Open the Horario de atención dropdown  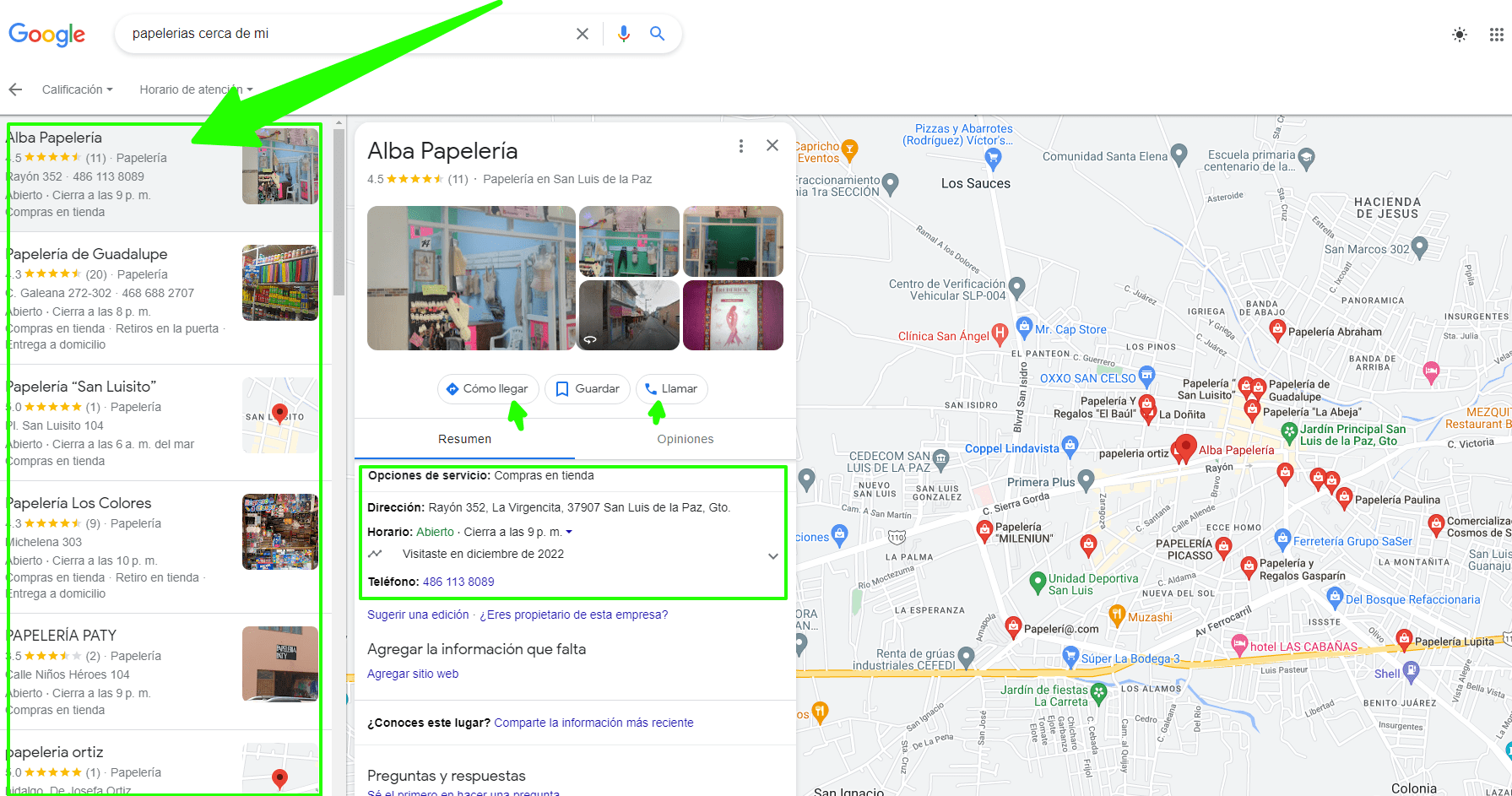pos(196,89)
